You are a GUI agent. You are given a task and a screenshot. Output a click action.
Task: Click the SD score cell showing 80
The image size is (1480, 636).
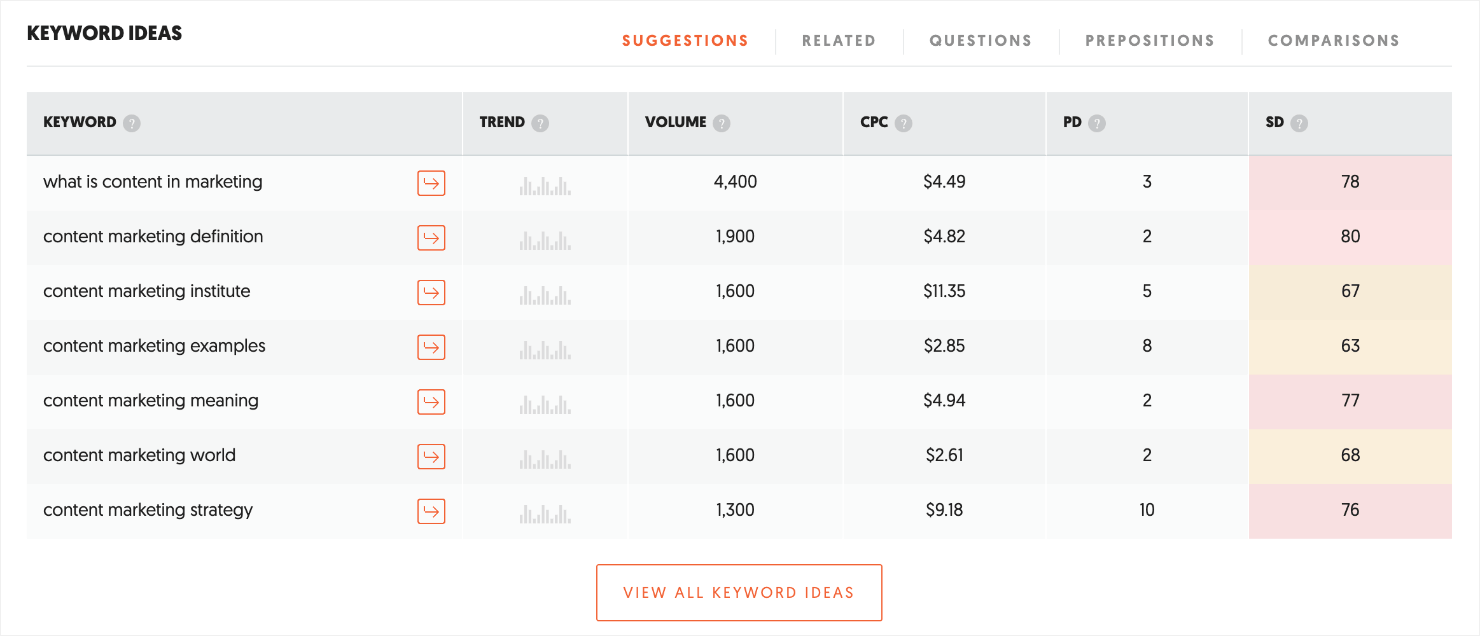point(1350,237)
